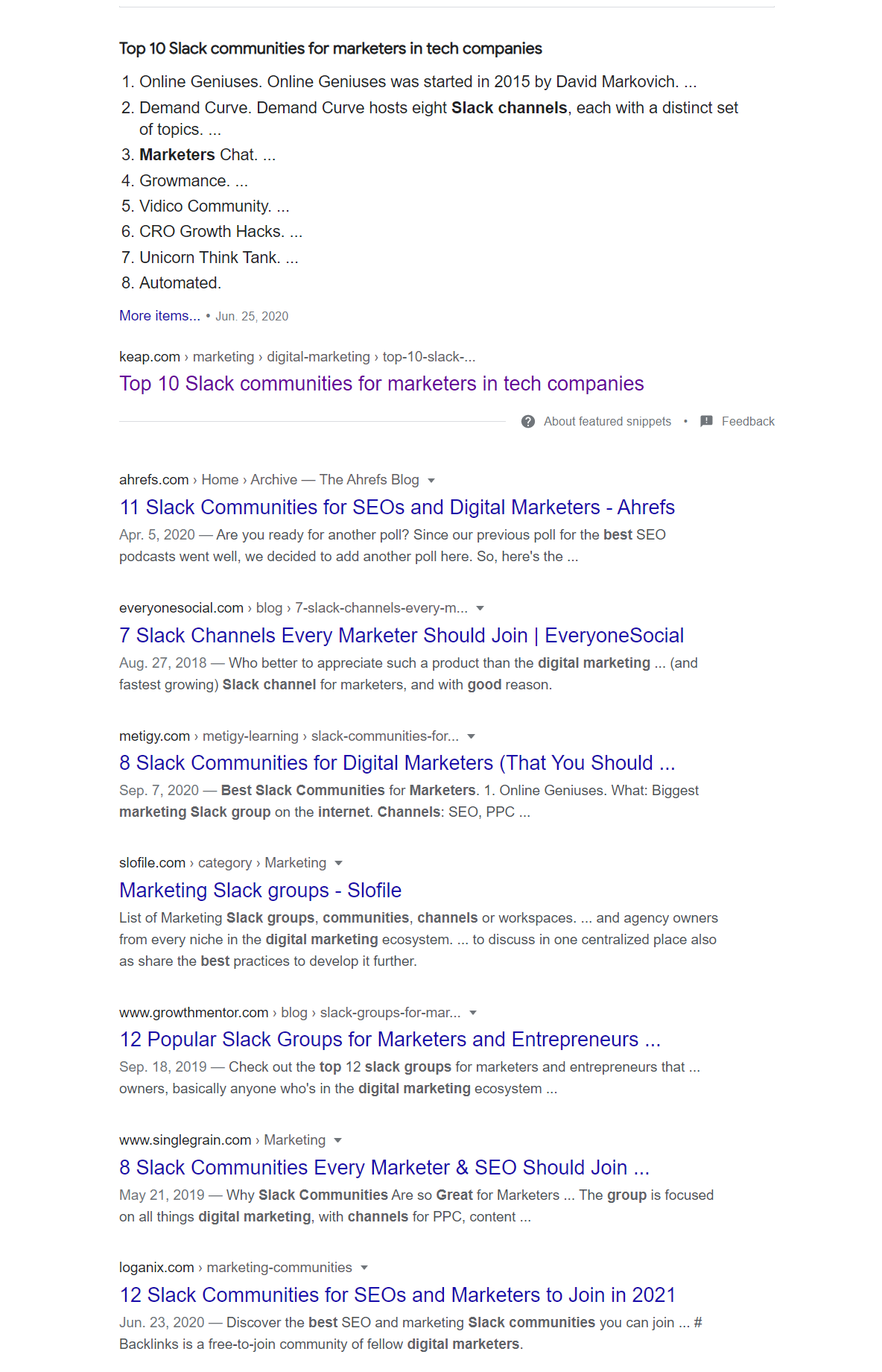882x1372 pixels.
Task: Open 8 Slack Communities for Digital Marketers result
Action: click(397, 763)
